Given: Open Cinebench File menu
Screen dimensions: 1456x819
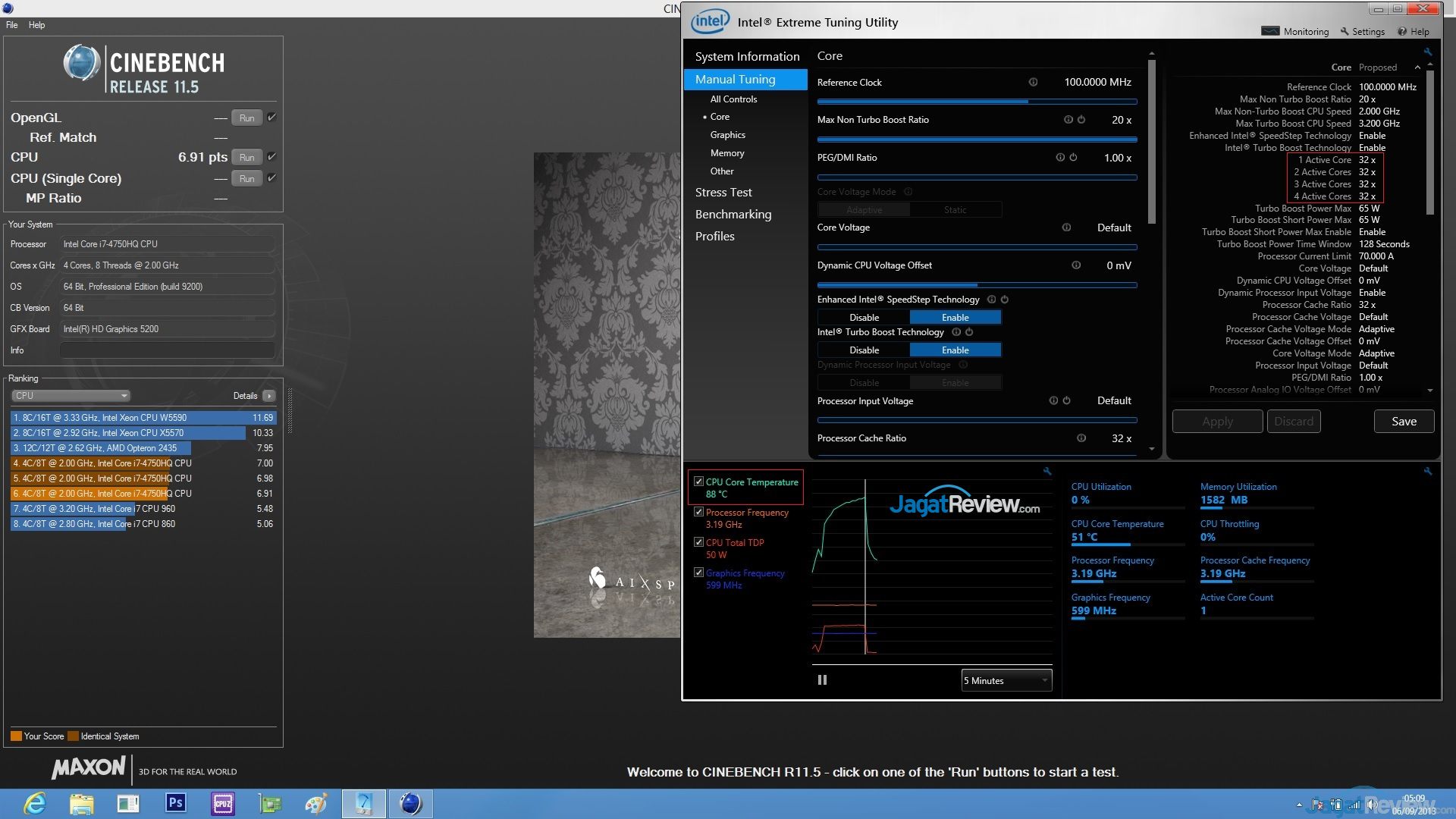Looking at the screenshot, I should click(x=12, y=25).
